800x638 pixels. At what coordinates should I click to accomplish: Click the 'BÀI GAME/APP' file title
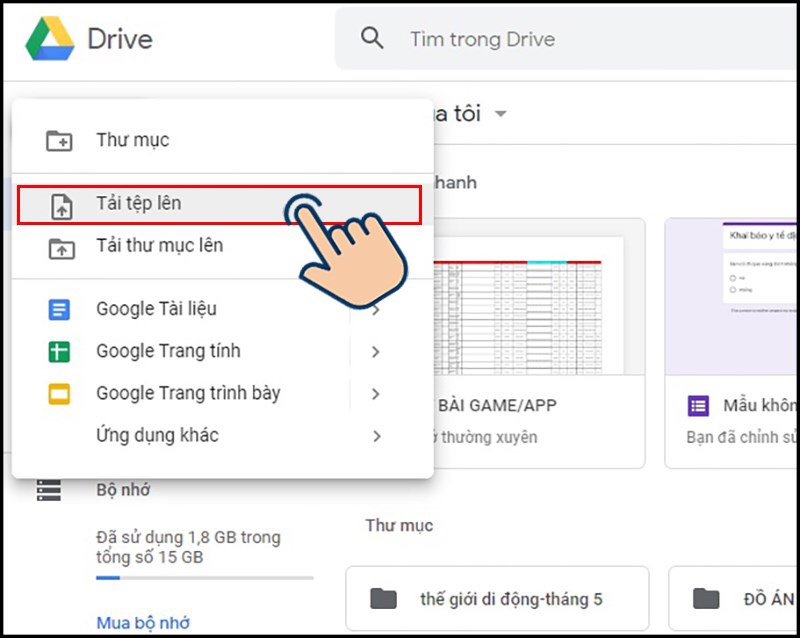(497, 405)
